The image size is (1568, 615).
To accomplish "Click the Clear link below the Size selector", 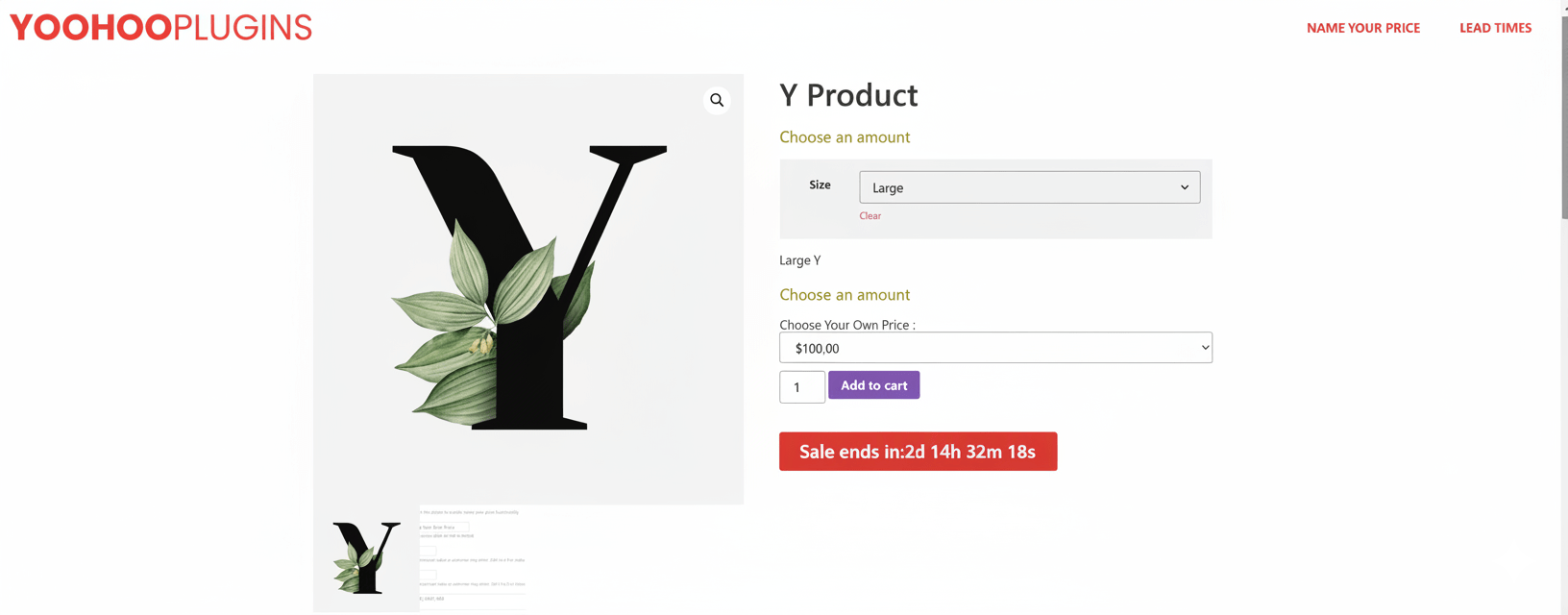I will pyautogui.click(x=870, y=215).
